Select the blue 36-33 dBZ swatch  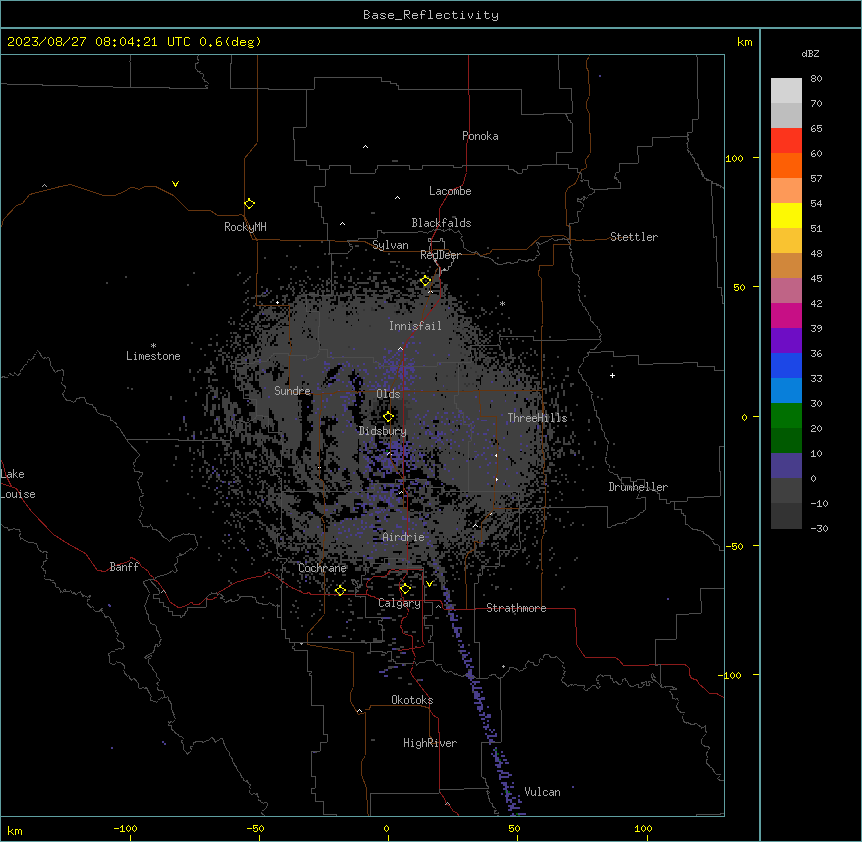[x=786, y=365]
